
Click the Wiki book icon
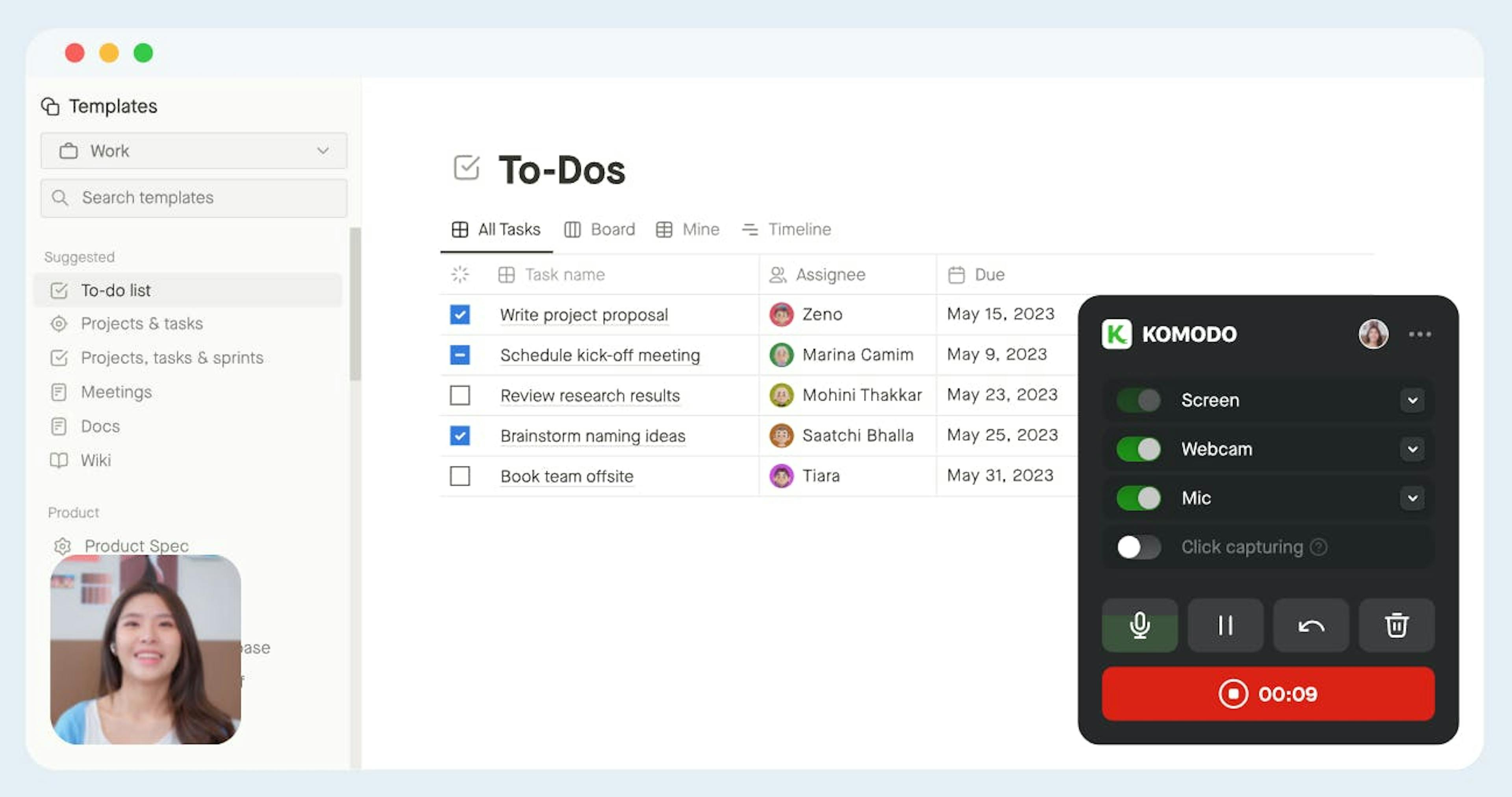coord(59,460)
